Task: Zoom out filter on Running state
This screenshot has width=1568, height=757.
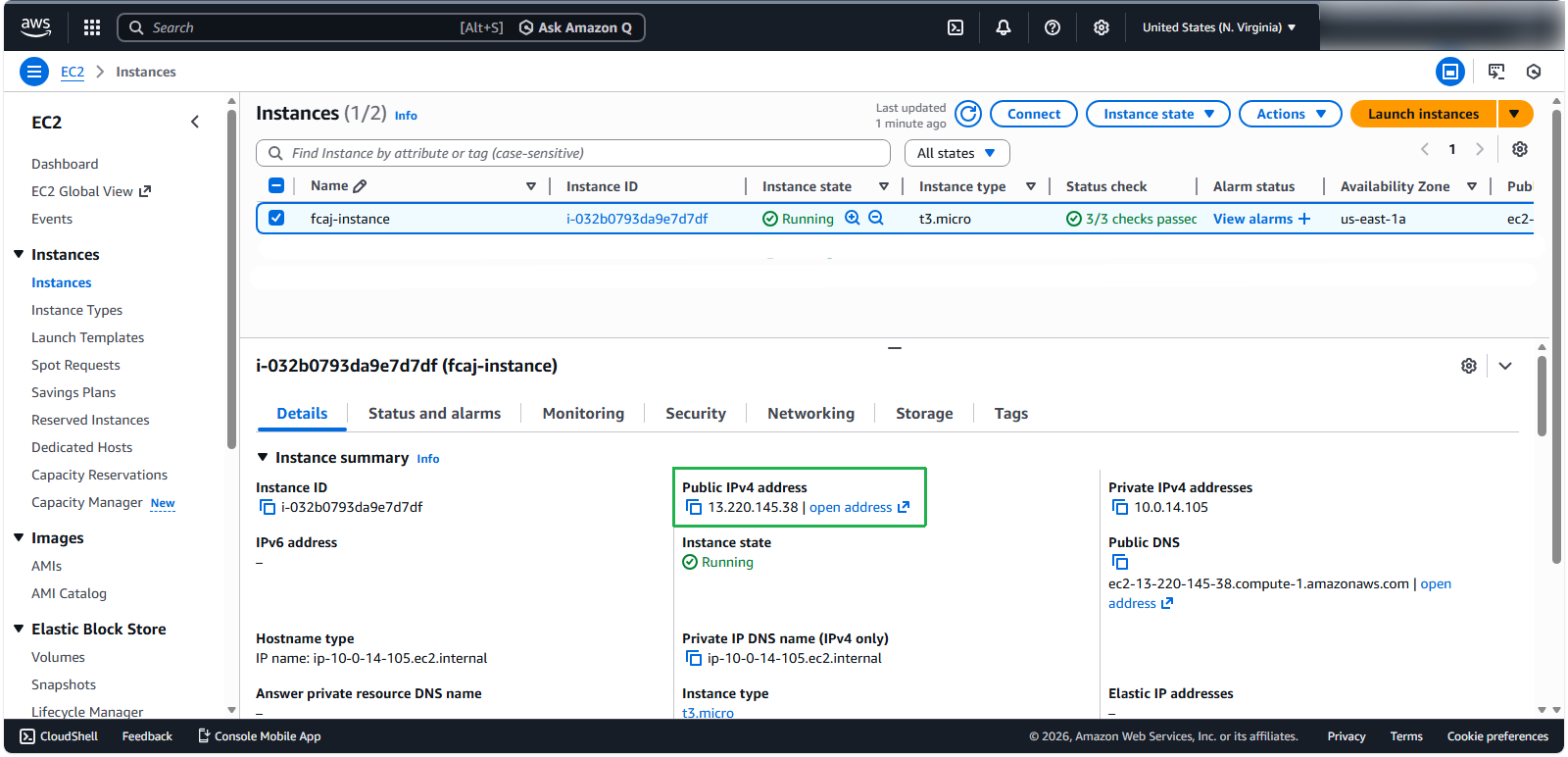Action: [876, 218]
